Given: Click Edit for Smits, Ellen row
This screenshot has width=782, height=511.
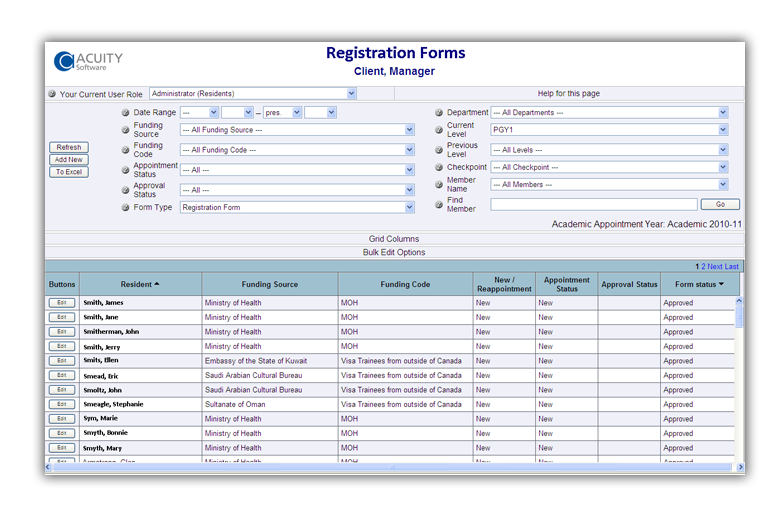Looking at the screenshot, I should pos(62,360).
